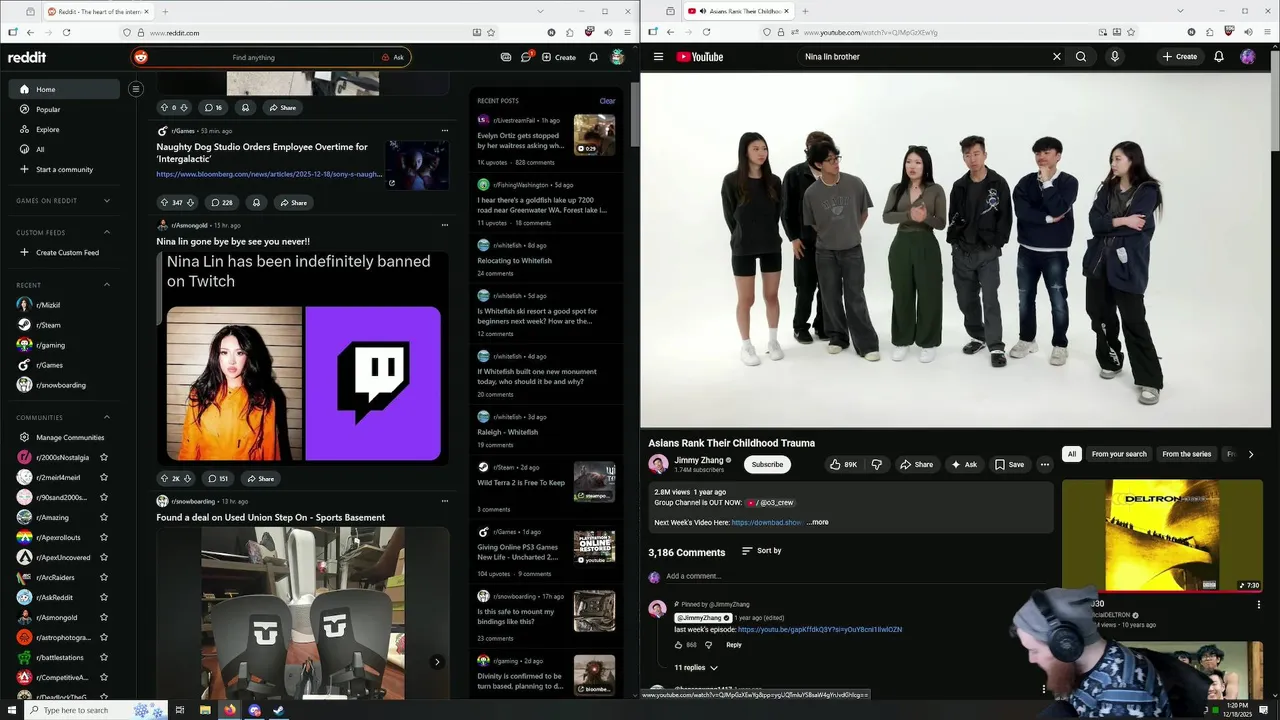This screenshot has width=1280, height=720.
Task: Open Sort by for YouTube comments
Action: pyautogui.click(x=761, y=551)
